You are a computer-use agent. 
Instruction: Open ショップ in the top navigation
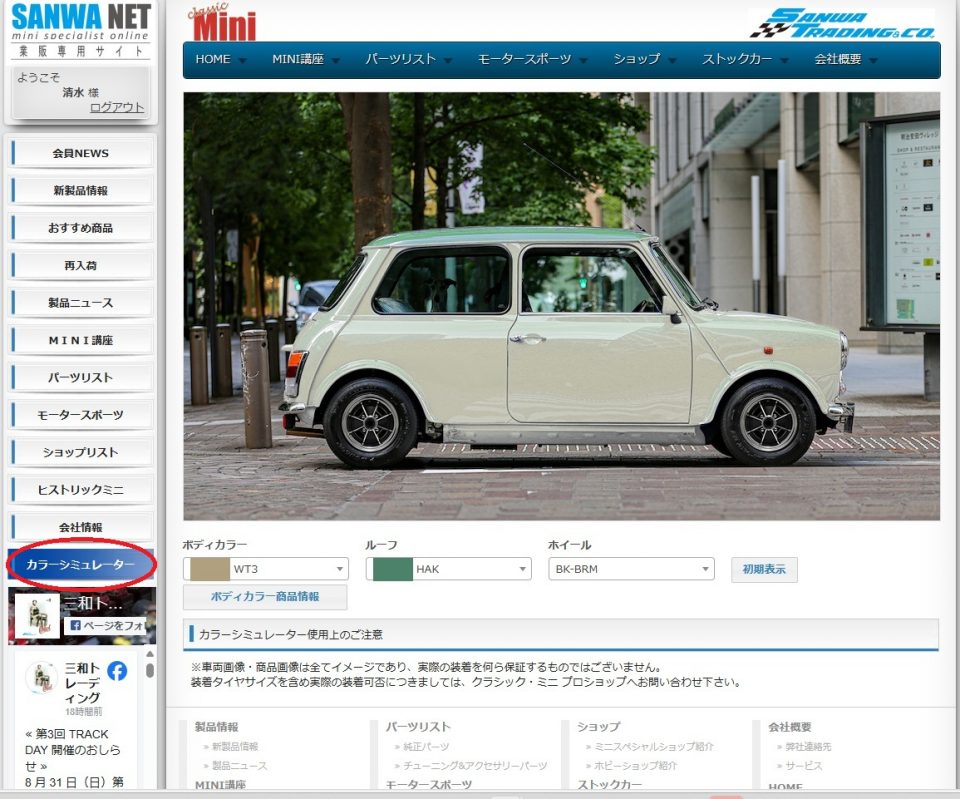coord(637,59)
